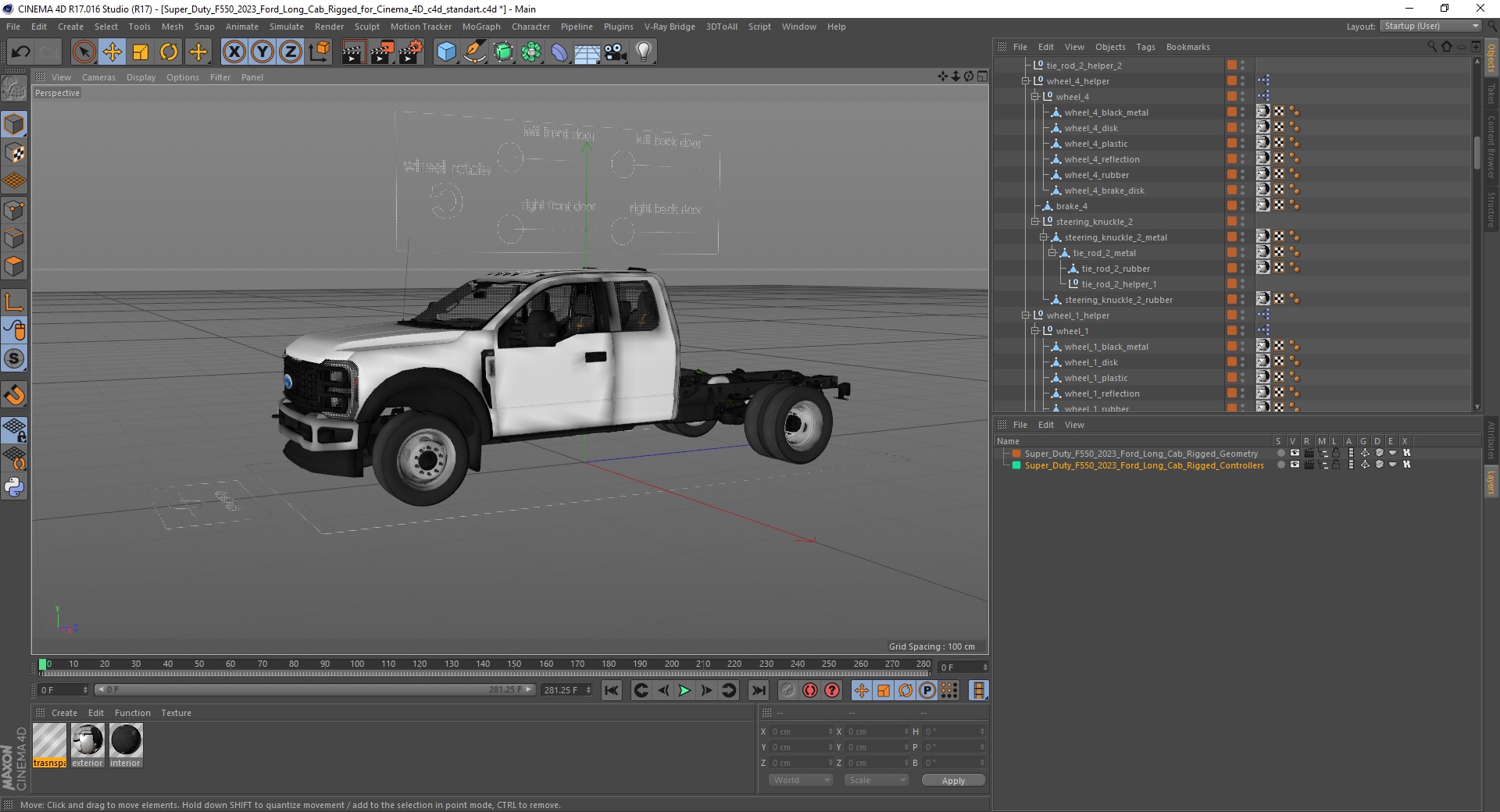Image resolution: width=1500 pixels, height=812 pixels.
Task: Toggle X axis lock
Action: [x=234, y=52]
